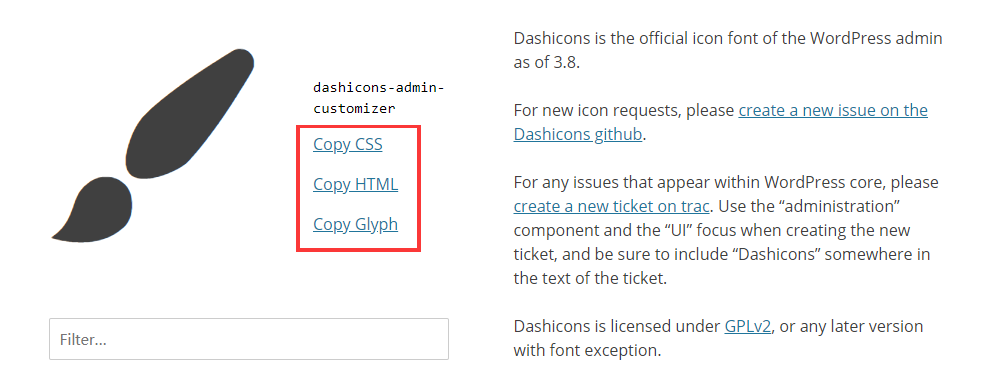Click the "official icon font" intro sentence
The image size is (989, 380).
(728, 39)
